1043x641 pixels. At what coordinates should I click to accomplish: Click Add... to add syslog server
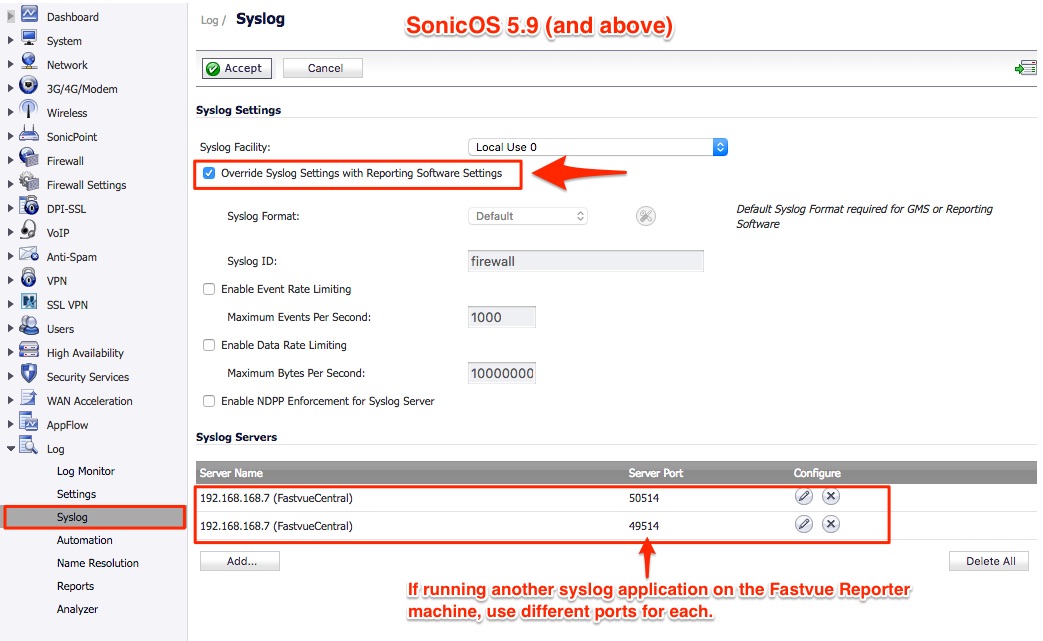tap(240, 561)
